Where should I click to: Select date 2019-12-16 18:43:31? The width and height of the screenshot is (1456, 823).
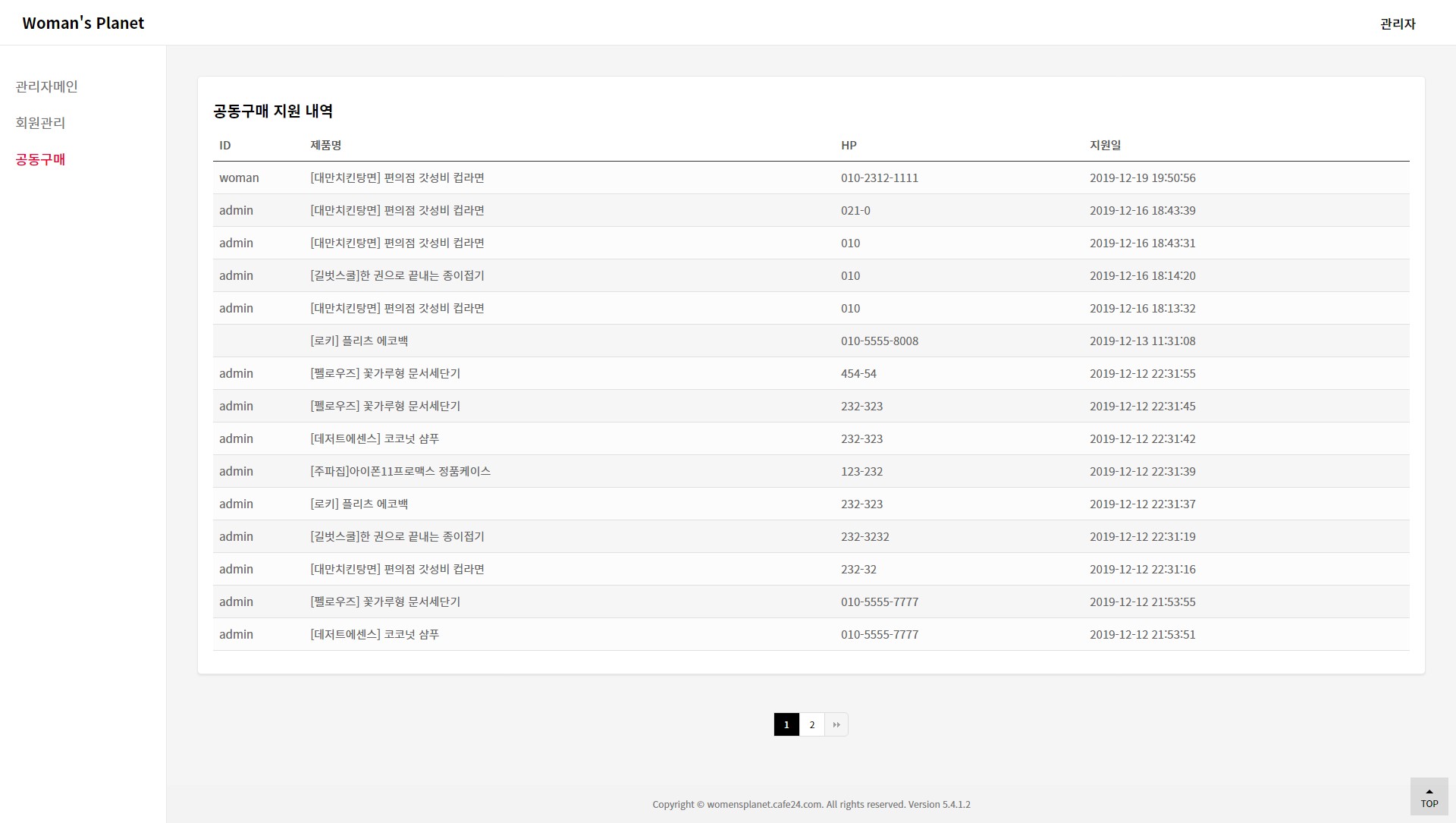pyautogui.click(x=1143, y=243)
